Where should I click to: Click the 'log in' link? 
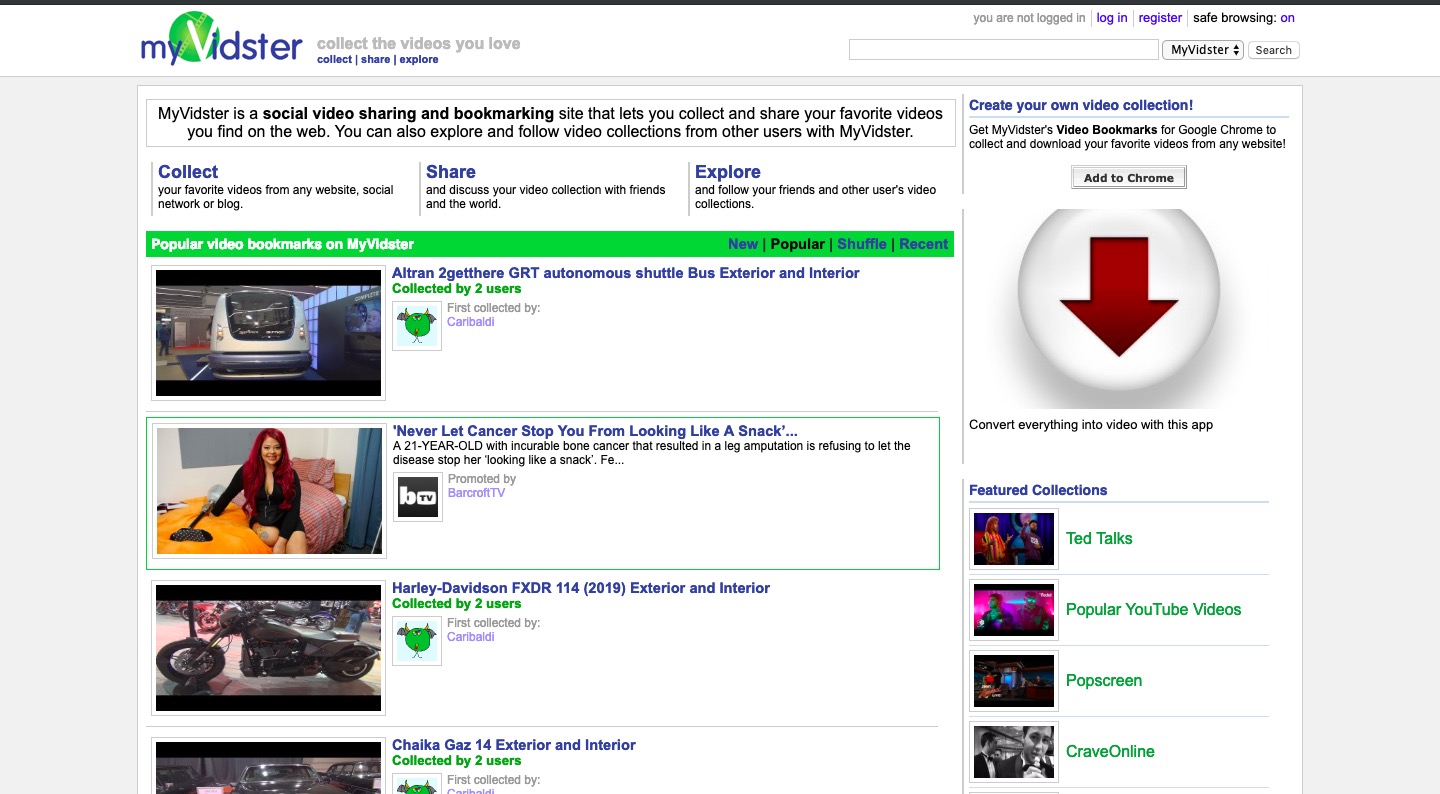tap(1112, 18)
